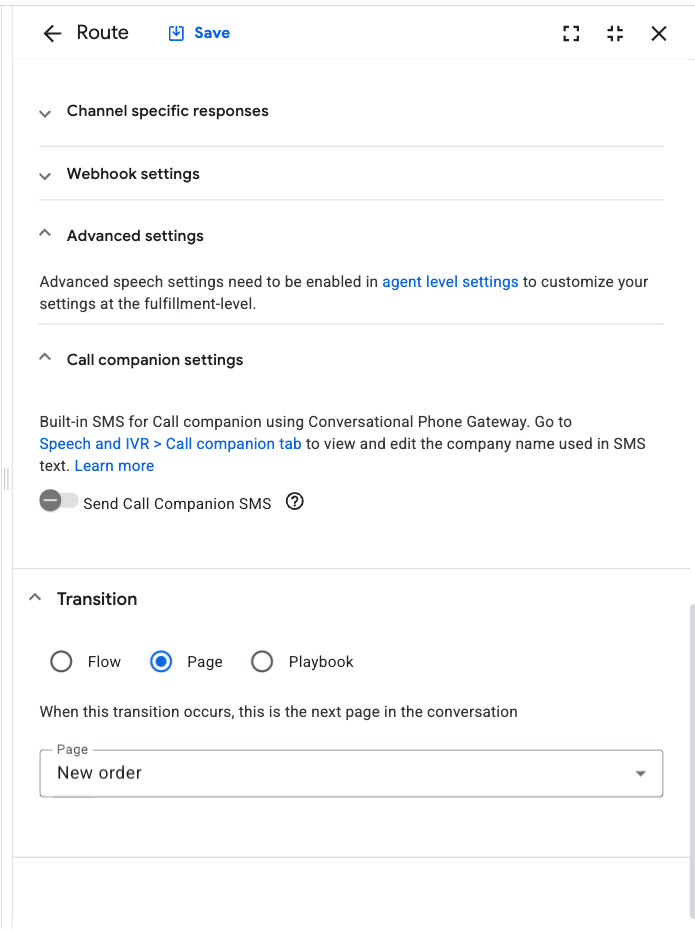695x931 pixels.
Task: Open the Page dropdown showing New order
Action: point(351,773)
